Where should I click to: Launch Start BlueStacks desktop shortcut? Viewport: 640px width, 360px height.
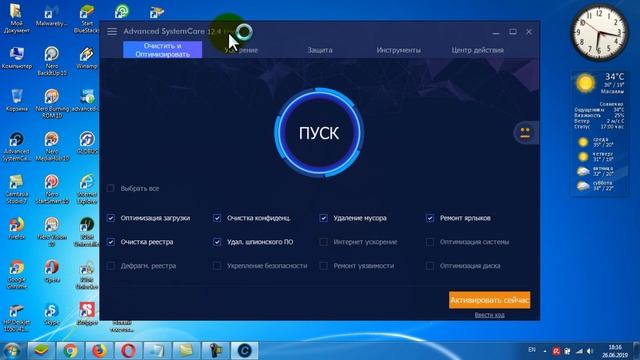click(87, 18)
